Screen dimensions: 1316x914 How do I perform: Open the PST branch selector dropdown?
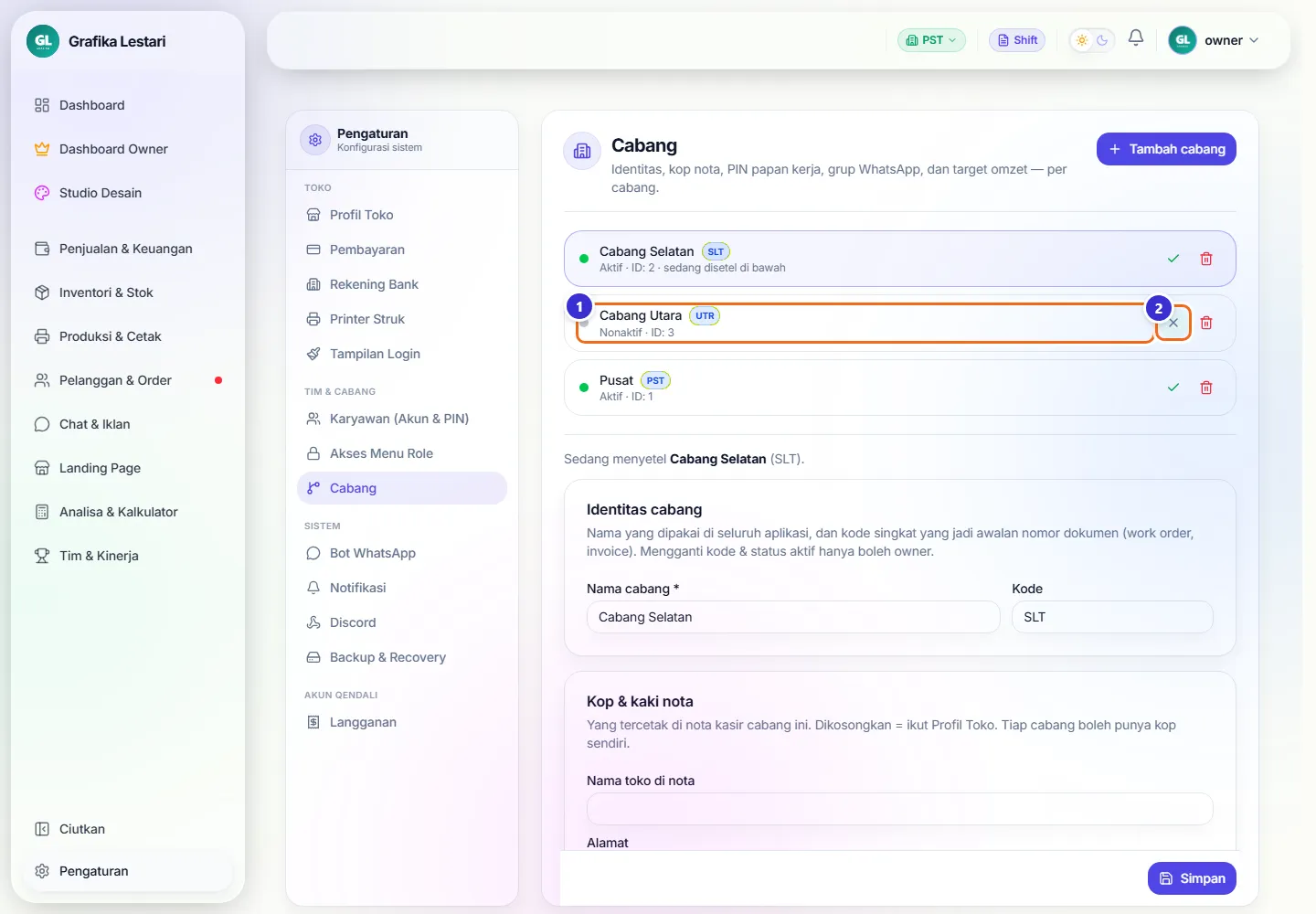931,40
